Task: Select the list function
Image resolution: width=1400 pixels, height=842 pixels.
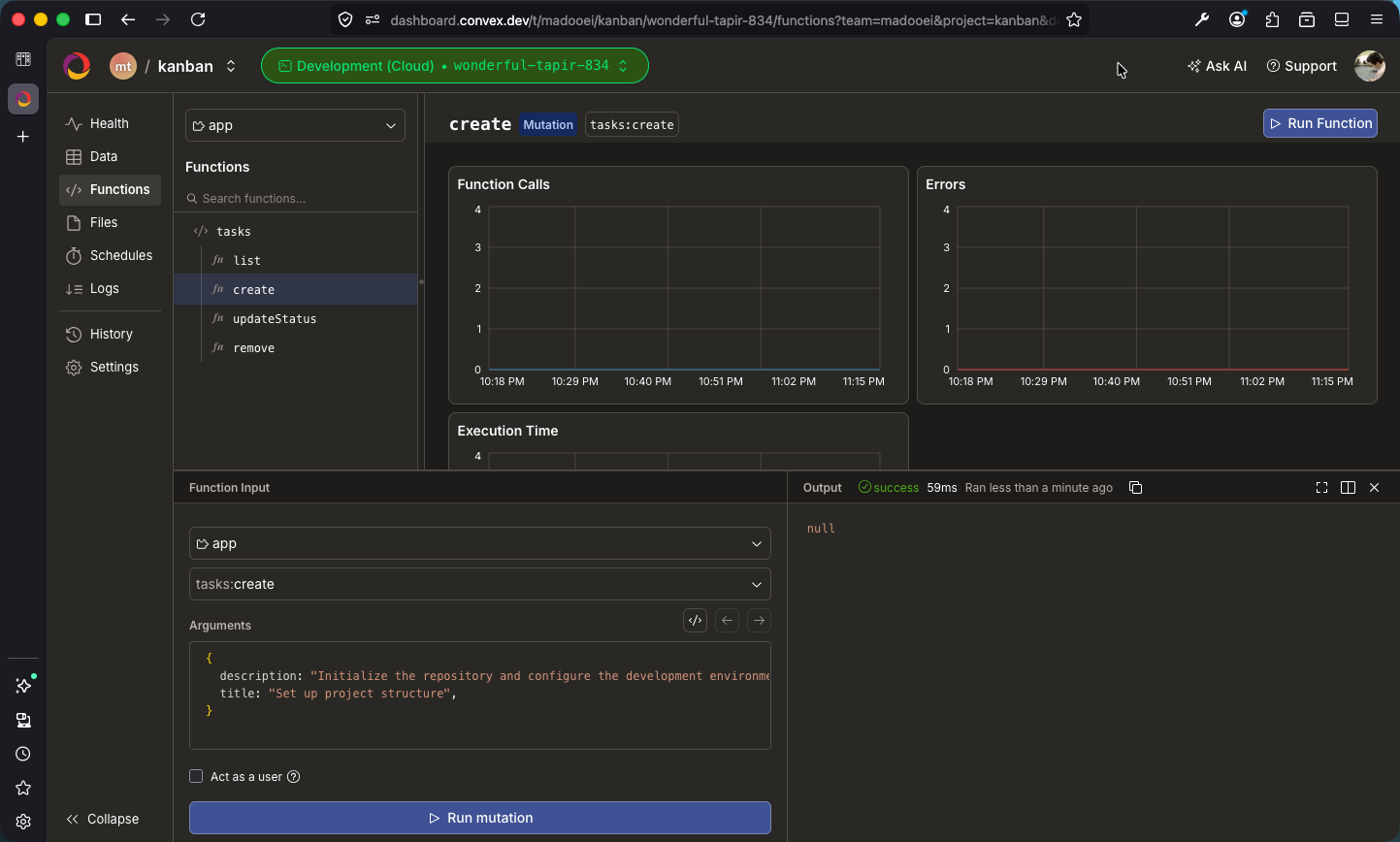Action: (295, 260)
